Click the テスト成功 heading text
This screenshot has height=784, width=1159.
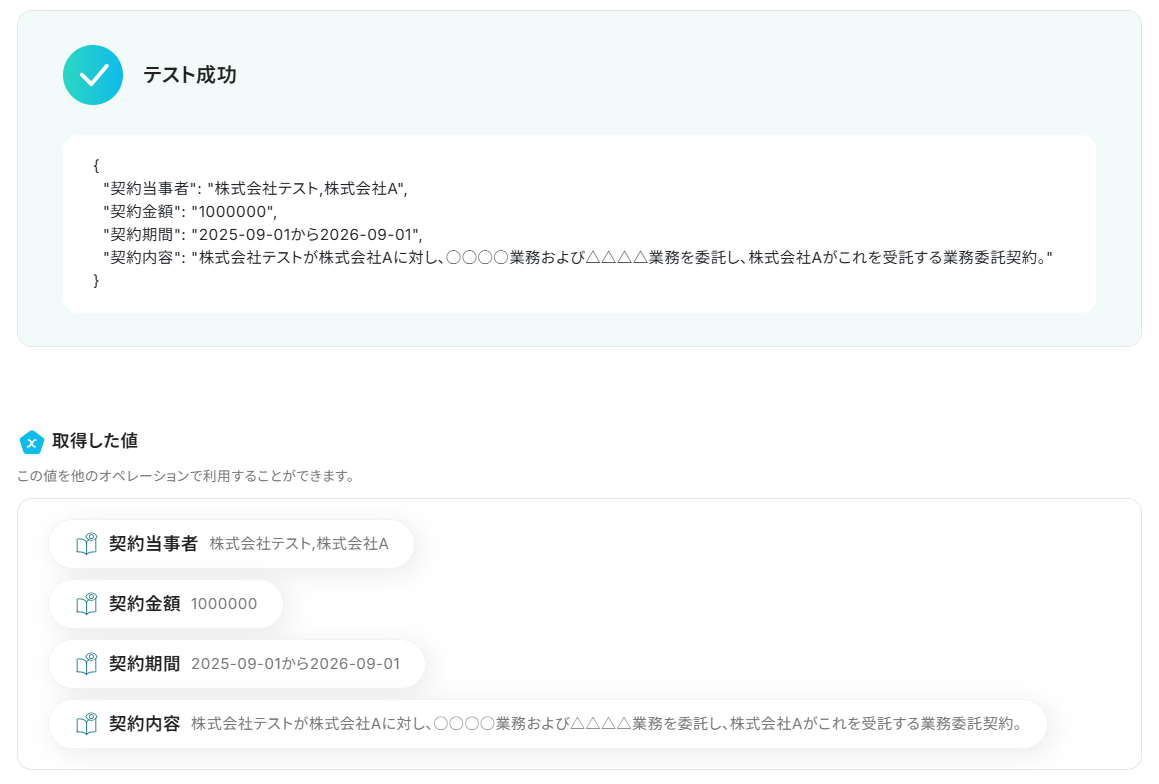190,75
